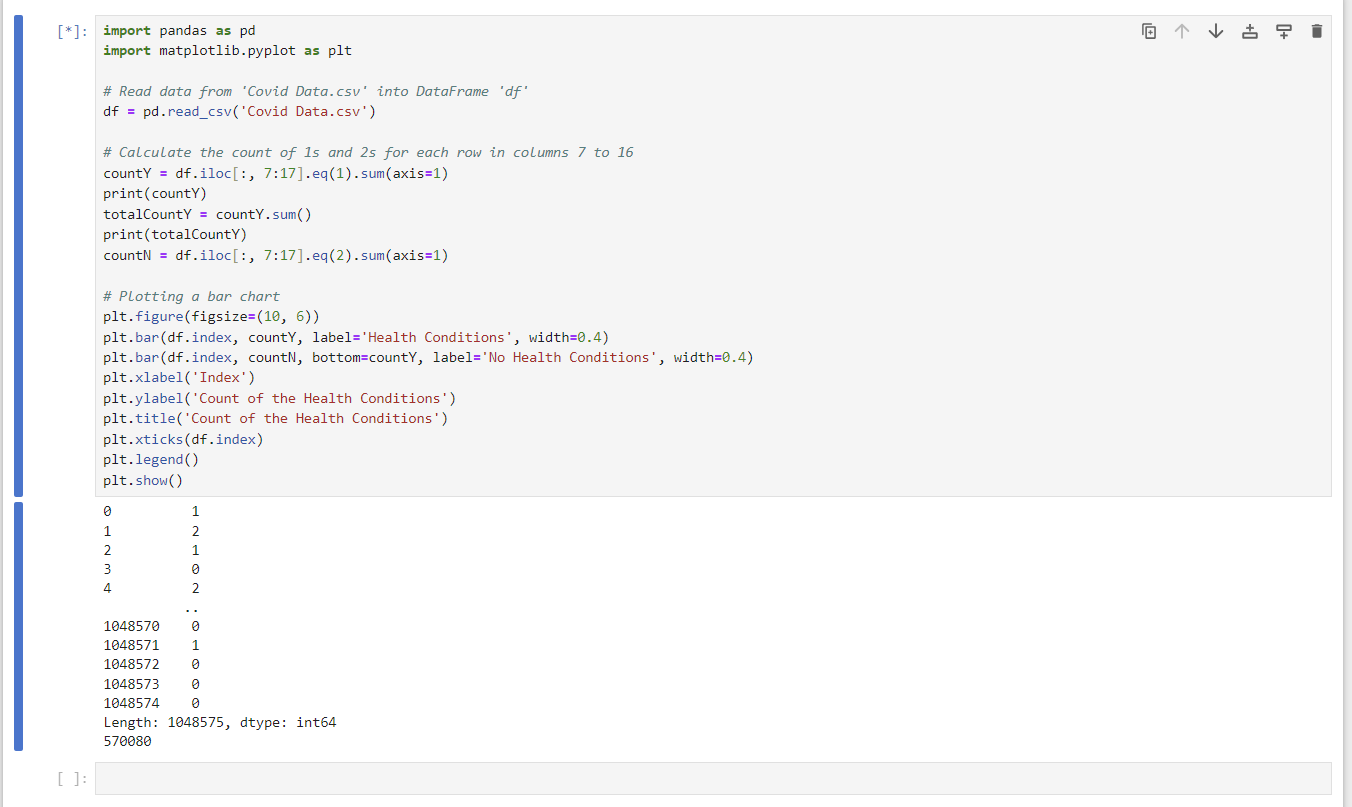
Task: Click the plt.bar line labeled 'No Health Conditions'
Action: click(x=428, y=357)
